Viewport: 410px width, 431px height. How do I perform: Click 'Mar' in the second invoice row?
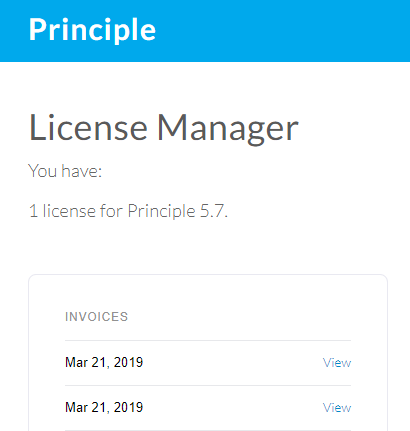tap(76, 408)
